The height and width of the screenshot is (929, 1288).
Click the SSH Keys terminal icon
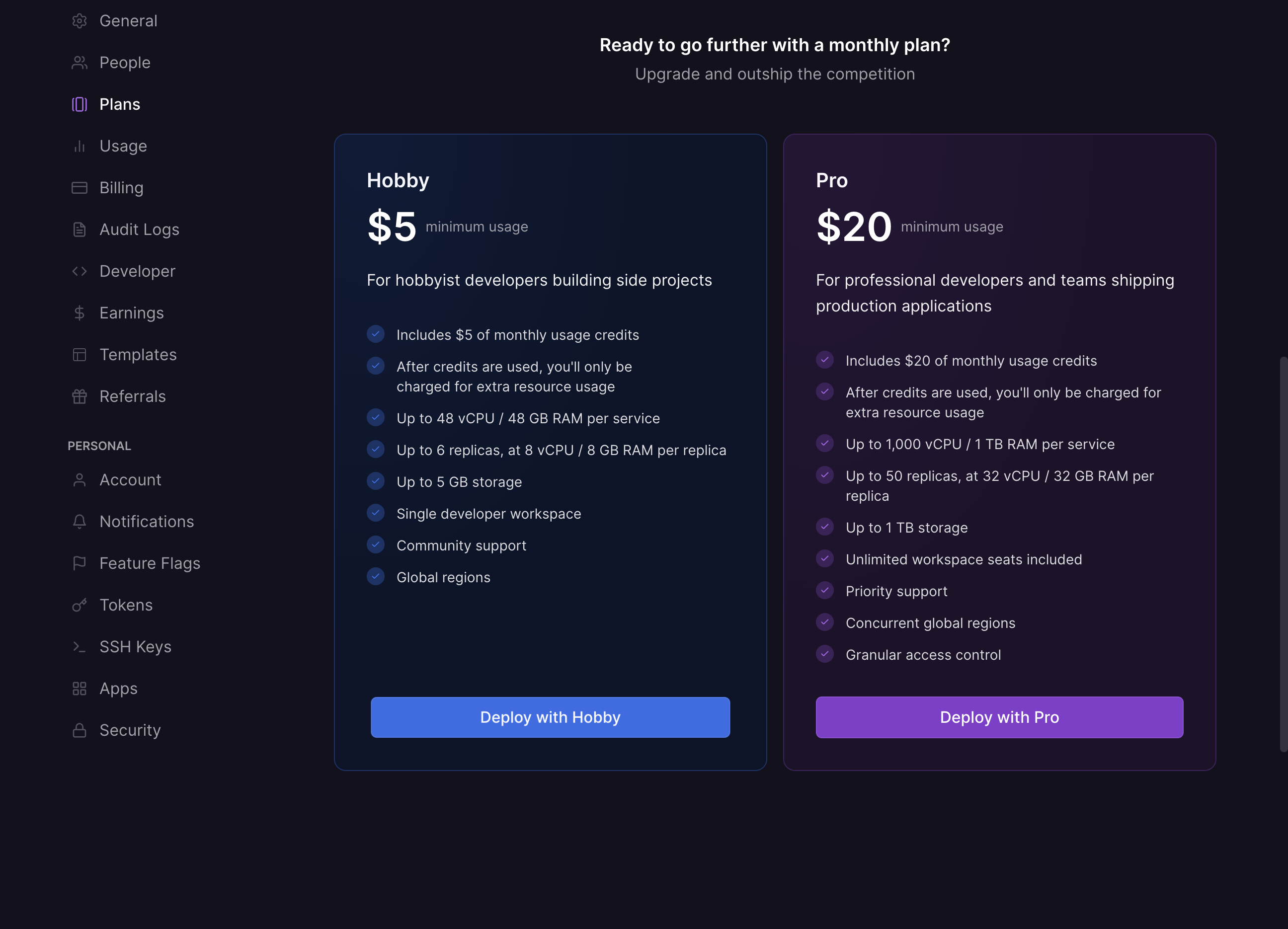tap(80, 647)
